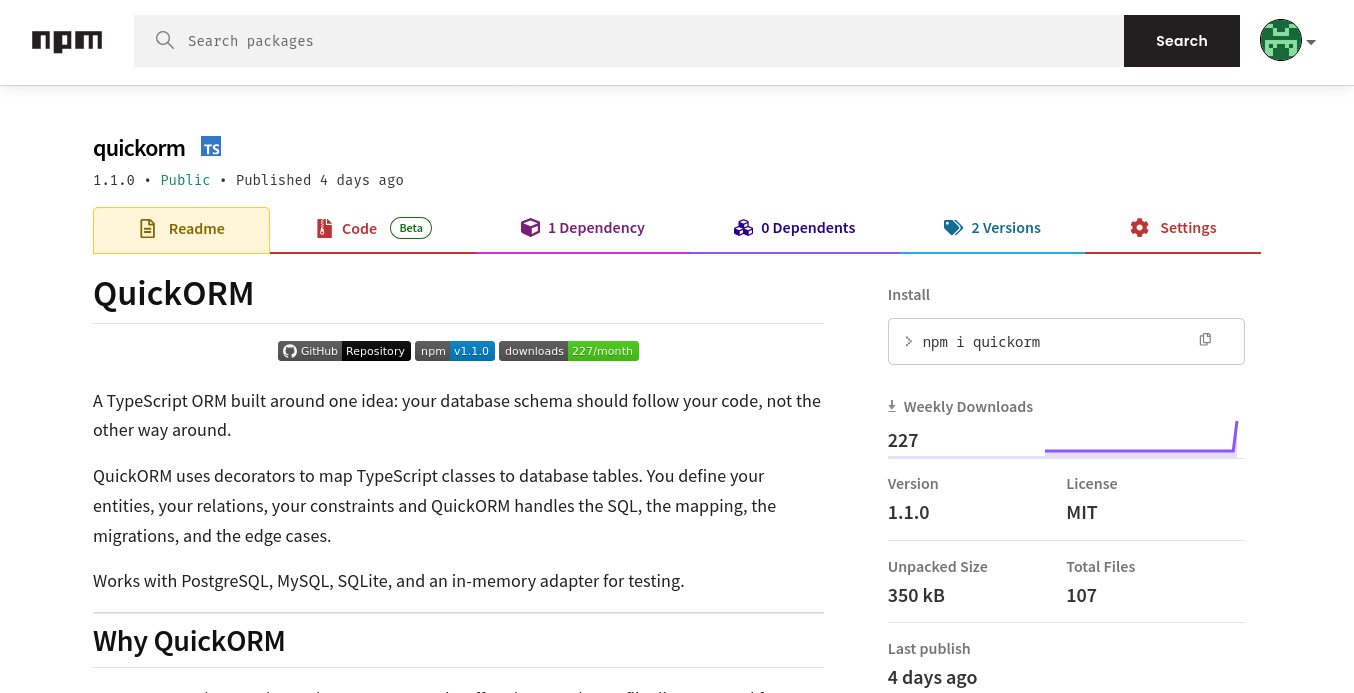Open the 1 Dependency tab
The image size is (1354, 693).
[x=582, y=229]
